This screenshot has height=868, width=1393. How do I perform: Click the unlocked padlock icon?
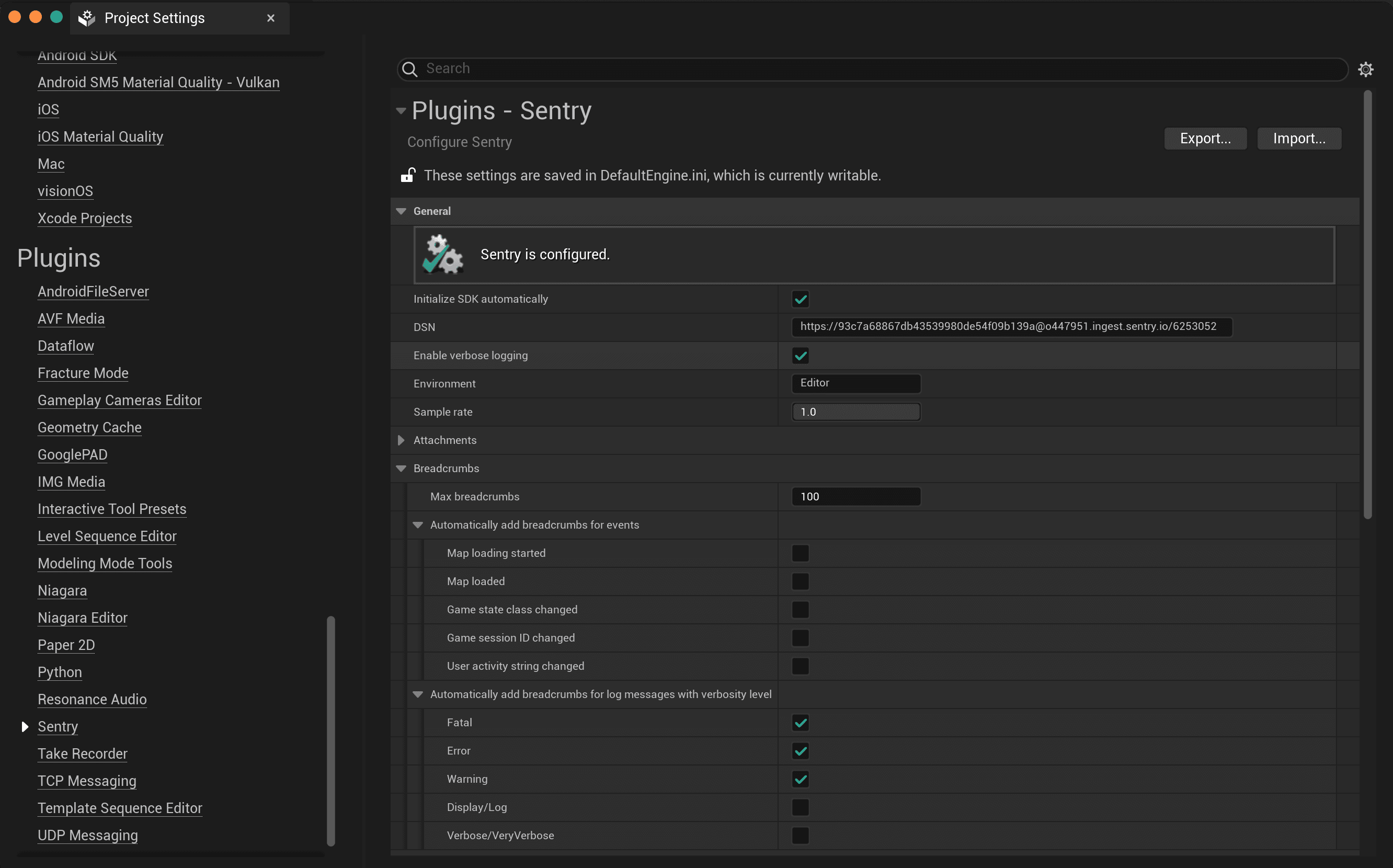(x=407, y=175)
